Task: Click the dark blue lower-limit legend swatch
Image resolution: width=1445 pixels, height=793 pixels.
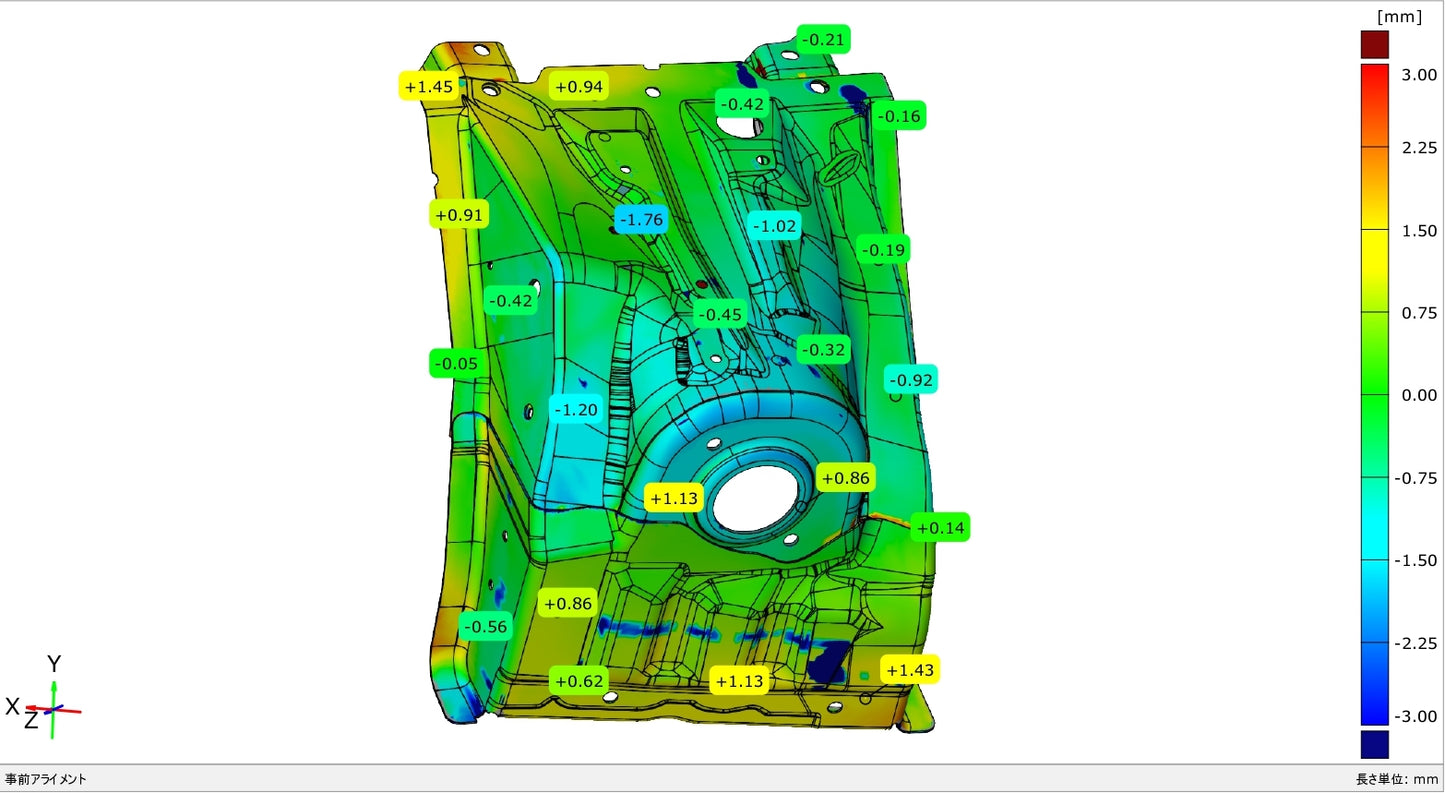Action: pos(1375,744)
